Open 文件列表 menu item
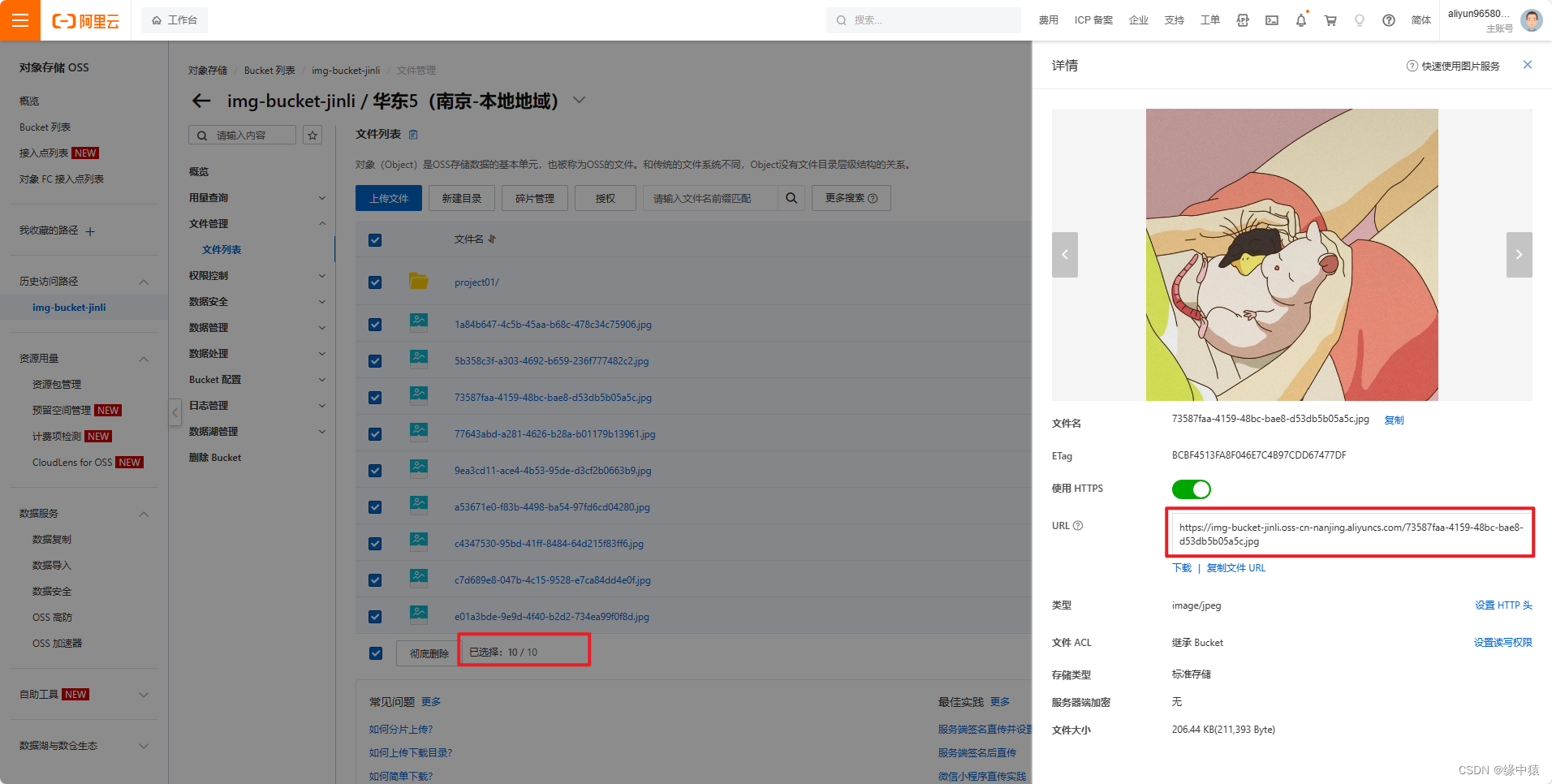The image size is (1552, 784). coord(222,250)
